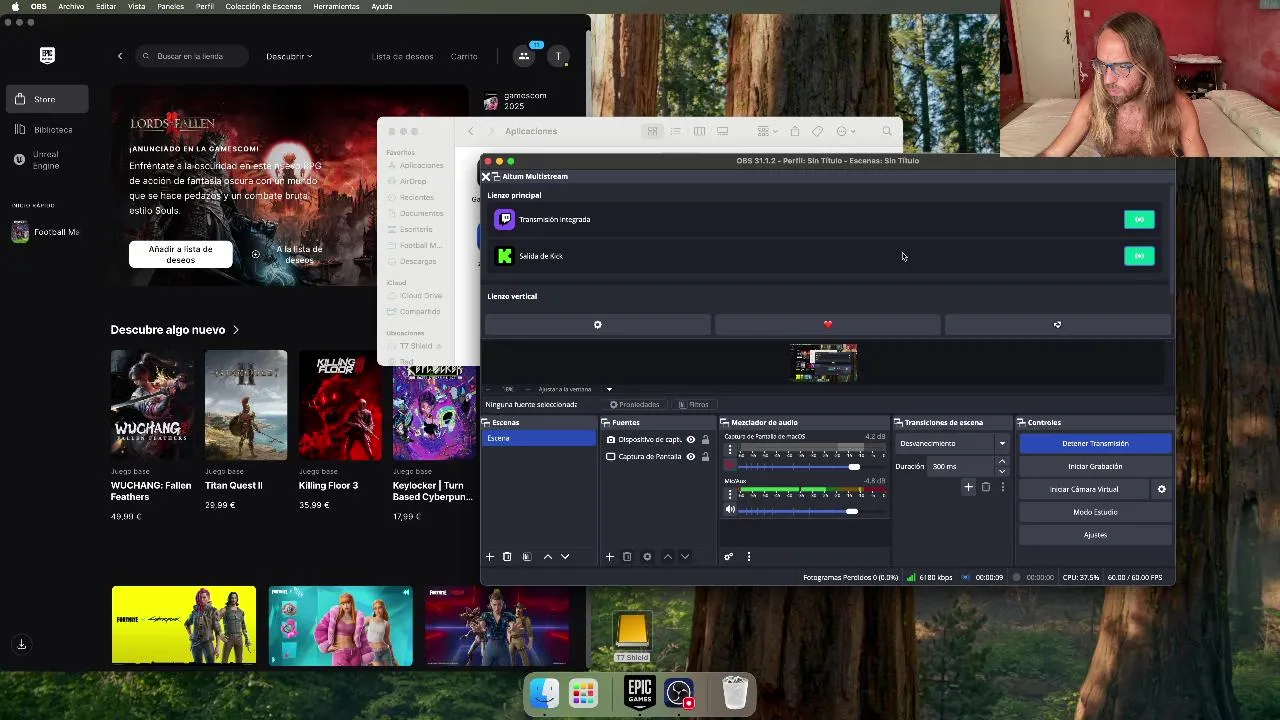Move scene down in Escenas
The image size is (1280, 720).
[x=565, y=556]
